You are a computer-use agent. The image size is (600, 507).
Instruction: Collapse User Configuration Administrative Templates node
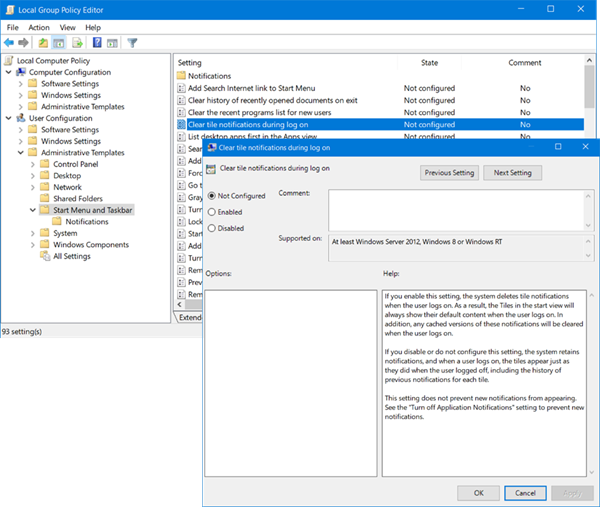coord(21,152)
